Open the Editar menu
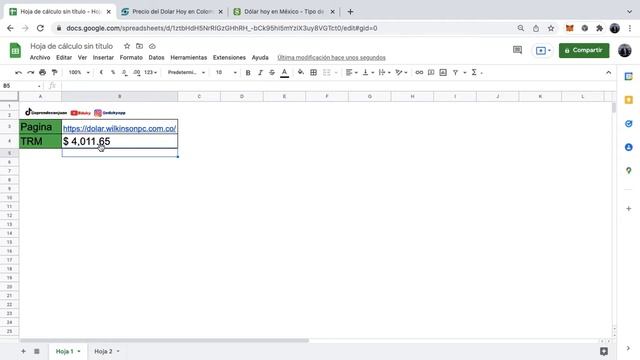Image resolution: width=640 pixels, height=360 pixels. (x=64, y=58)
